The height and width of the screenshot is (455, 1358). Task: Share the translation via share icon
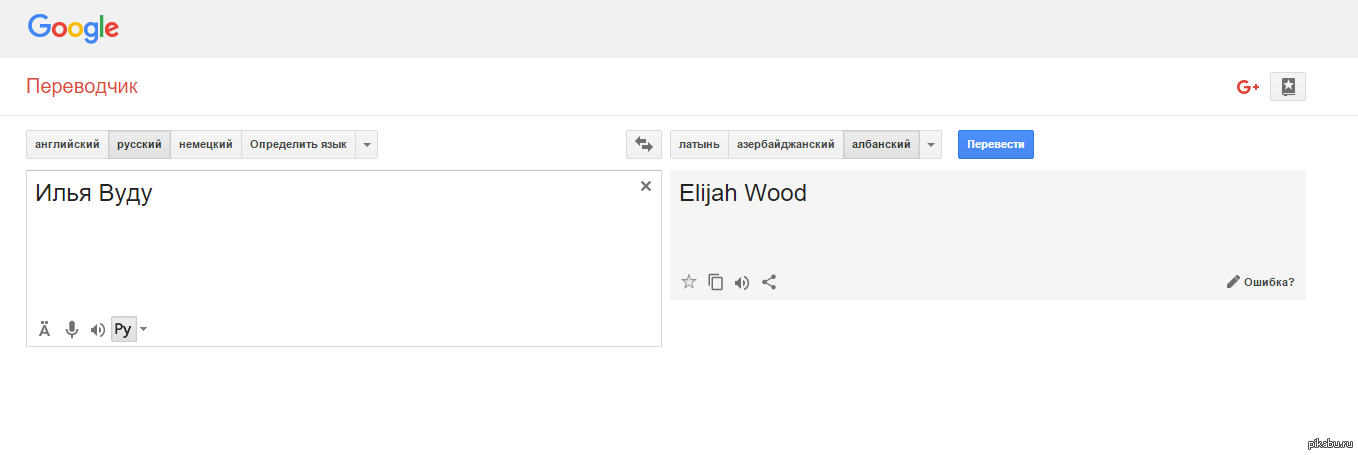coord(769,282)
